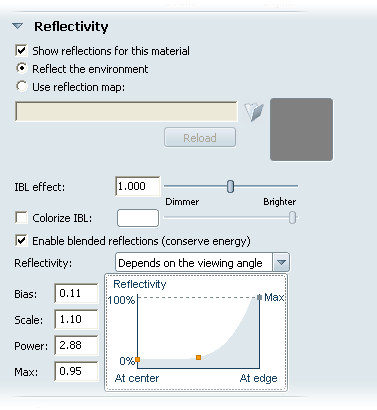Click the Bias value field
This screenshot has height=410, width=377.
[76, 293]
